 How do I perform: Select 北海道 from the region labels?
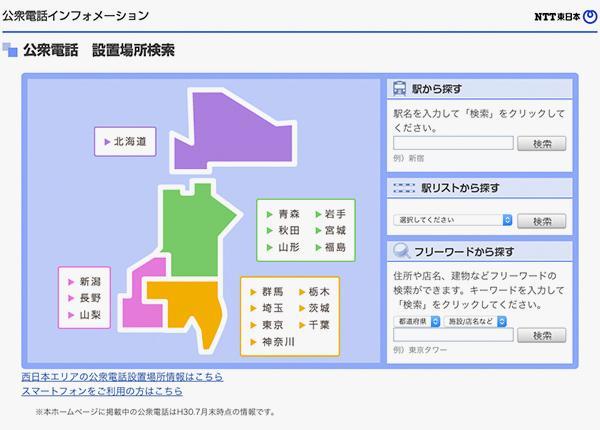(128, 142)
